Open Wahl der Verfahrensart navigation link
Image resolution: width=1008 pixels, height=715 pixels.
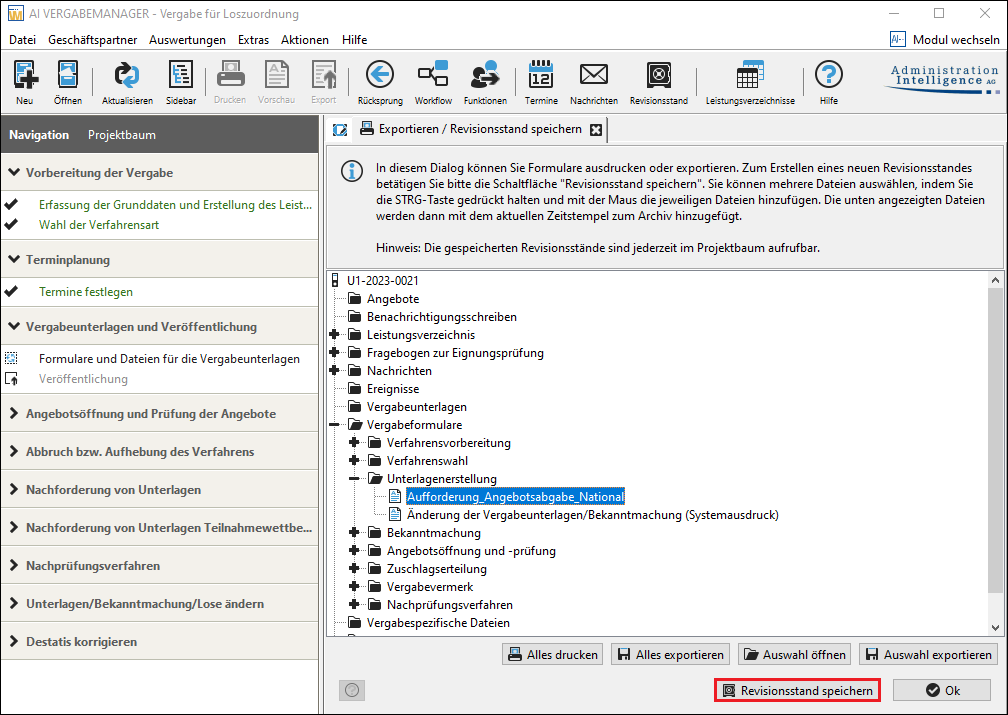(x=99, y=224)
